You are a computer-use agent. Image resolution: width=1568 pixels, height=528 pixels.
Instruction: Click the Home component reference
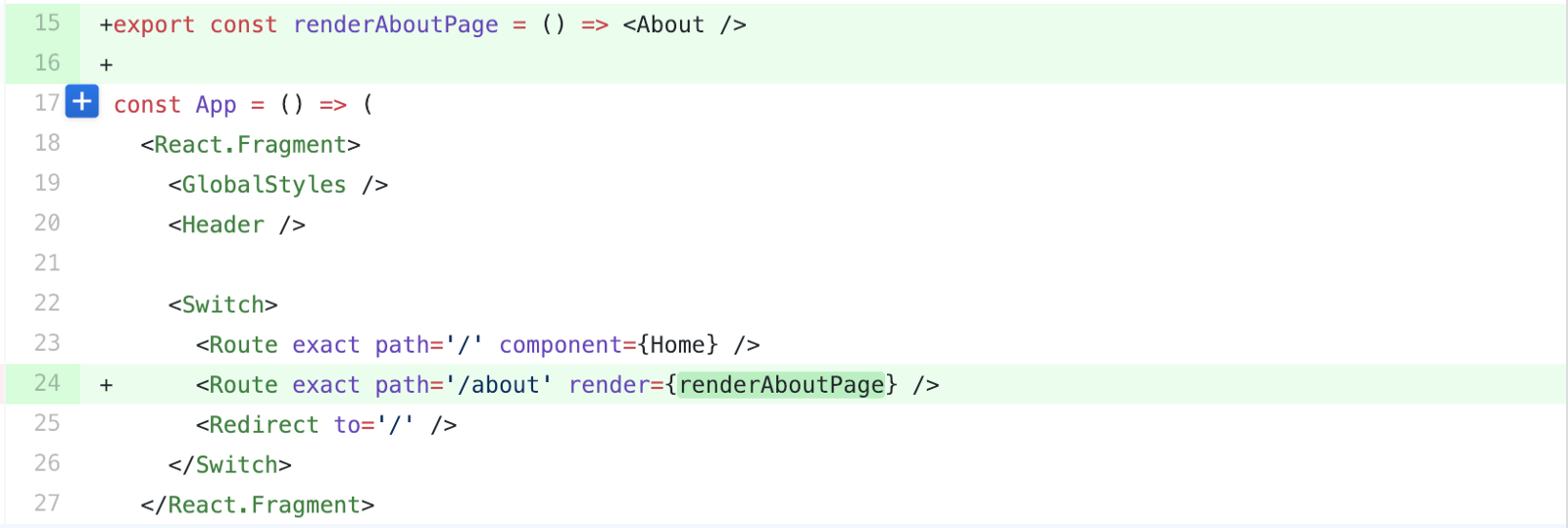(x=677, y=345)
